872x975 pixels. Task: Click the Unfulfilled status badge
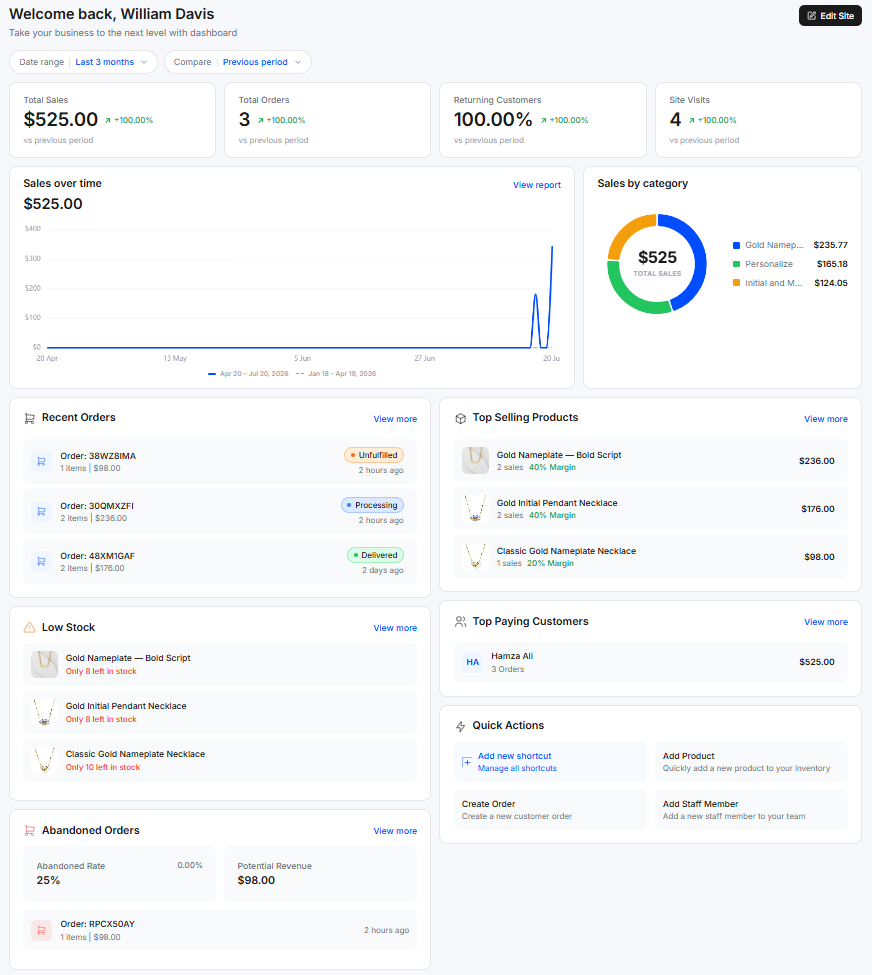(x=374, y=455)
